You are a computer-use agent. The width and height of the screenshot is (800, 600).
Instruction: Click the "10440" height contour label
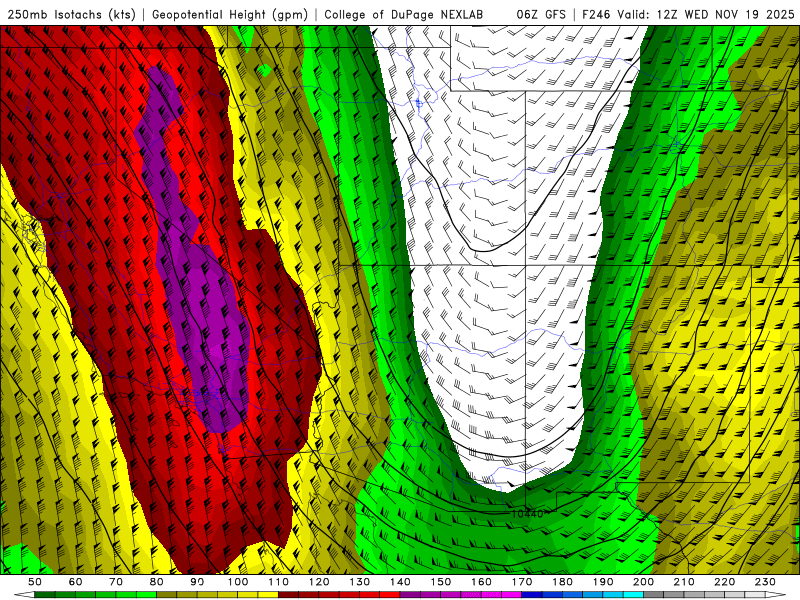(527, 513)
